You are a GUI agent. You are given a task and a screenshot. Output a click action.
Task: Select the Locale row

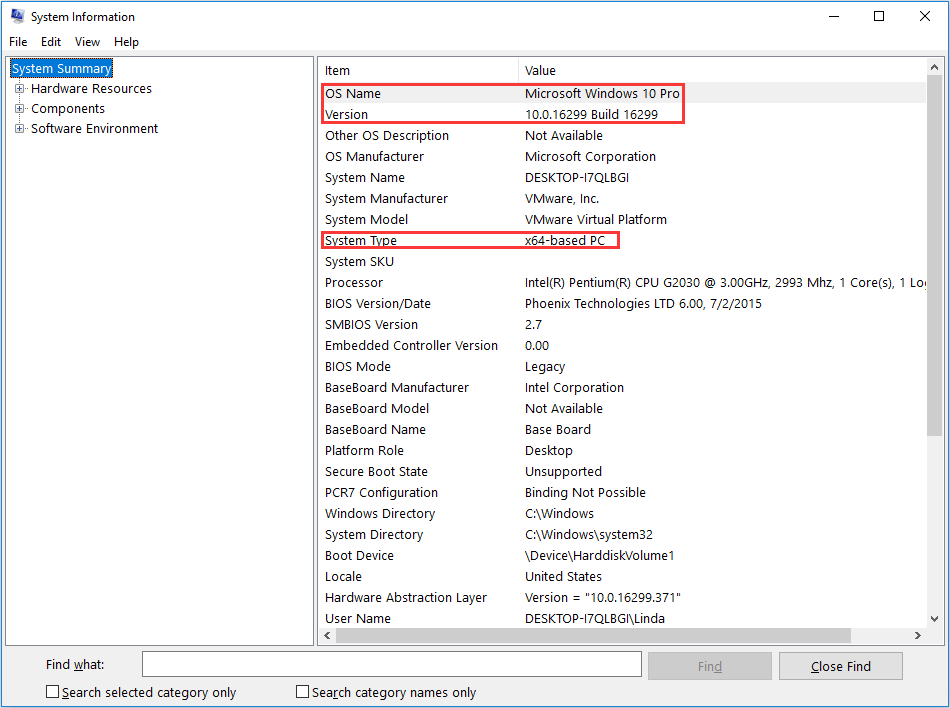click(x=622, y=577)
